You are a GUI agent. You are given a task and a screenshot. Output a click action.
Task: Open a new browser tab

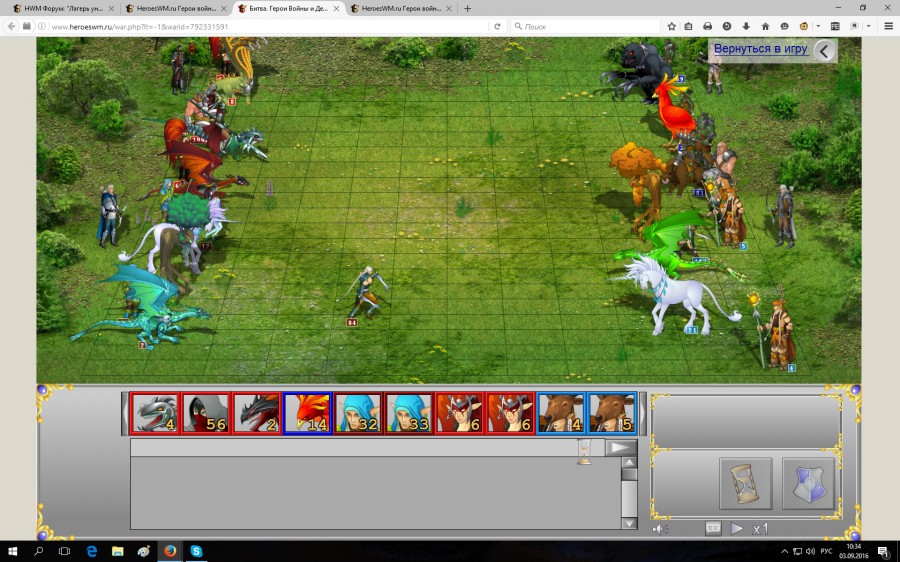[x=467, y=9]
